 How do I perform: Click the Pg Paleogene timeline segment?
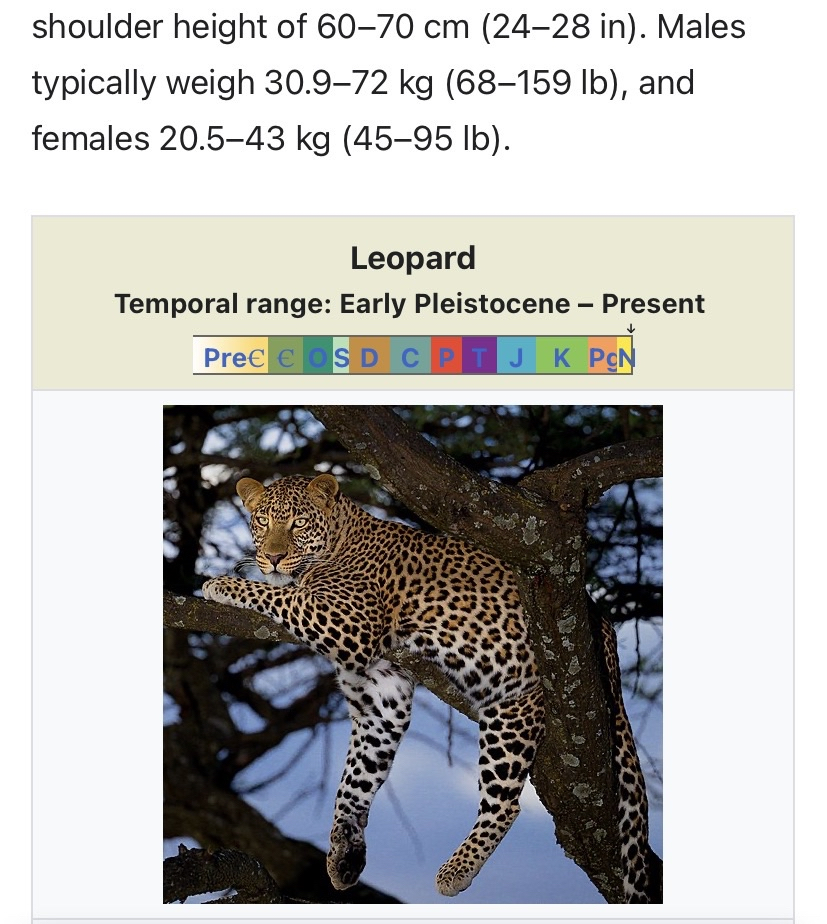tap(602, 358)
